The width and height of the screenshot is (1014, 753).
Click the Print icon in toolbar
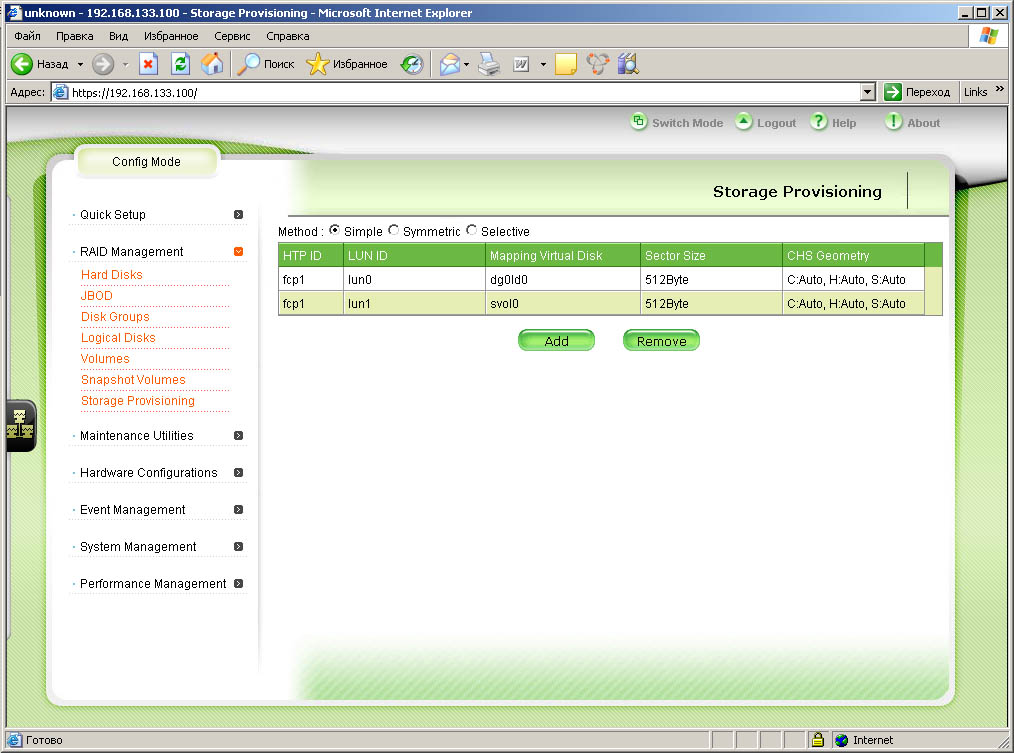489,64
